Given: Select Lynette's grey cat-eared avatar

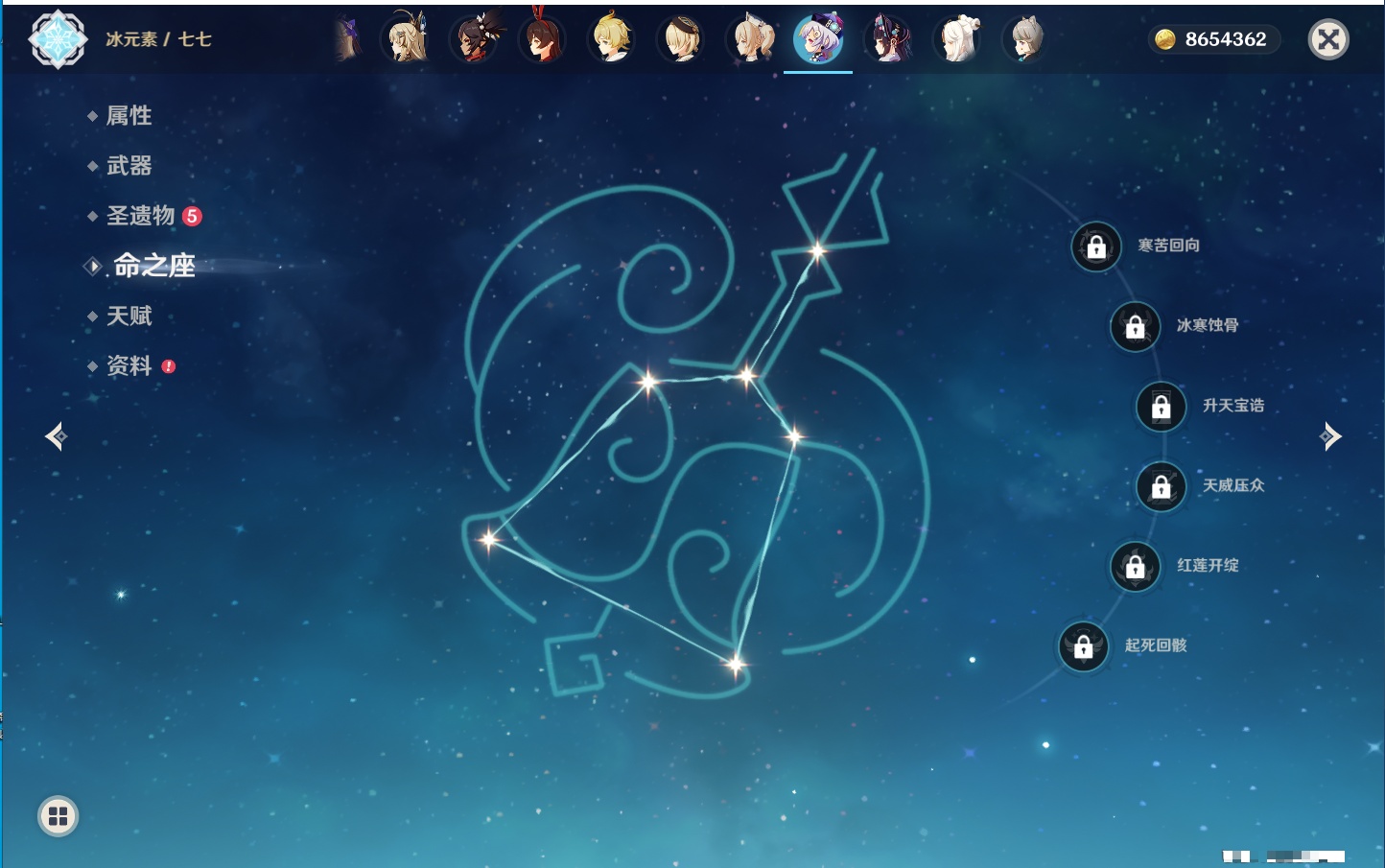Looking at the screenshot, I should point(1025,38).
